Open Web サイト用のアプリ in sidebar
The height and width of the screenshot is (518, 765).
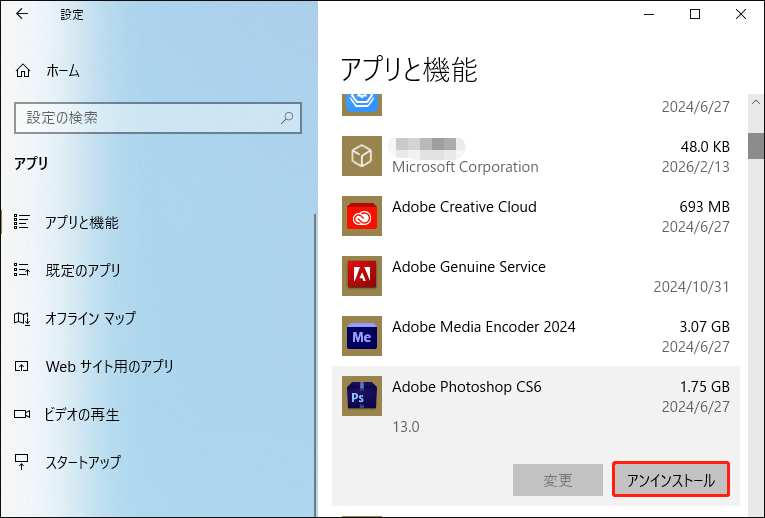pos(109,366)
